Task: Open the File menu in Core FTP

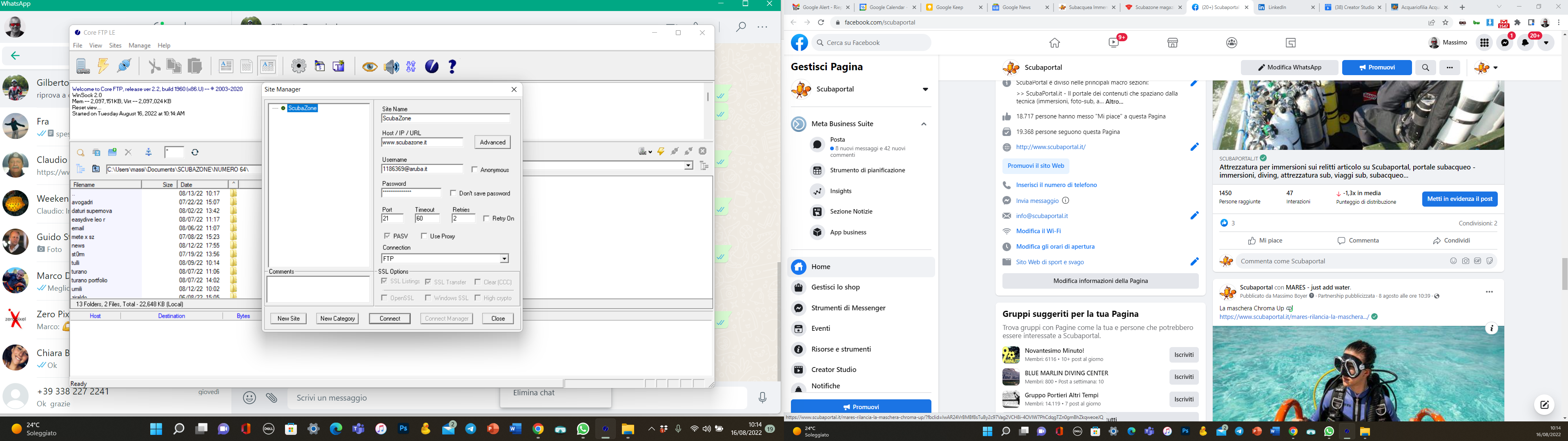Action: (x=78, y=46)
